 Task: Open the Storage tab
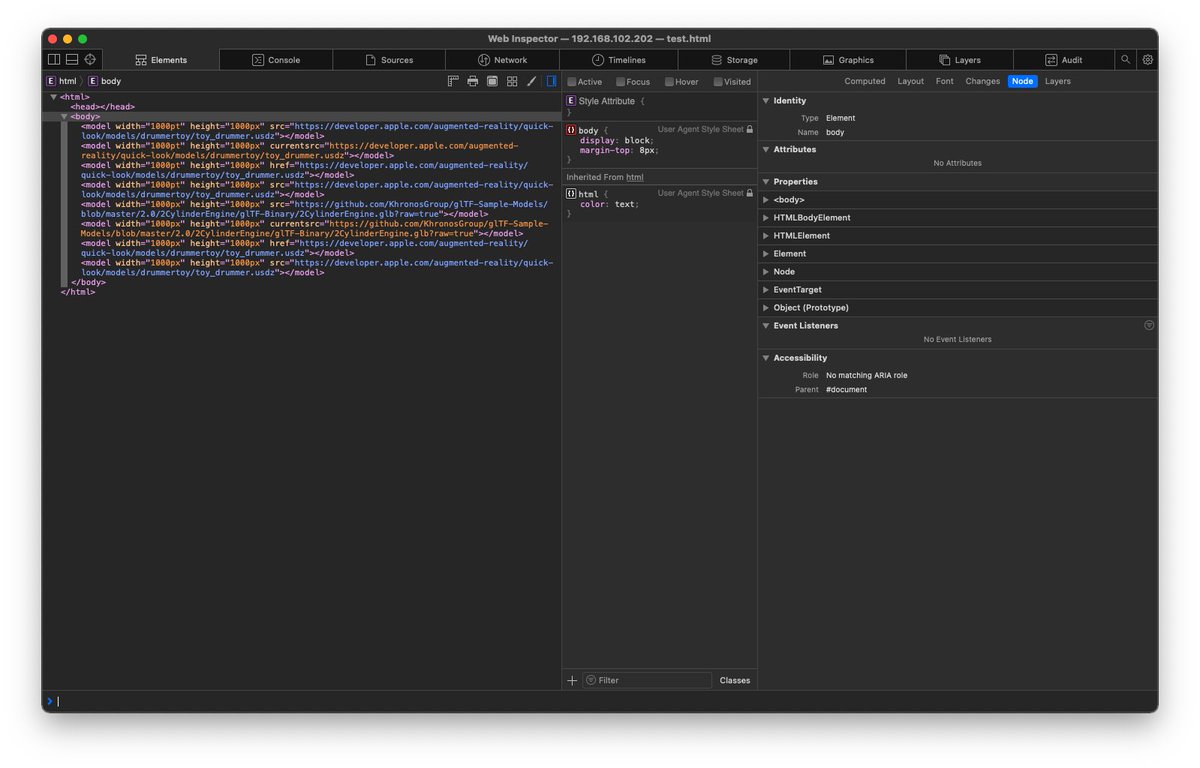(733, 60)
